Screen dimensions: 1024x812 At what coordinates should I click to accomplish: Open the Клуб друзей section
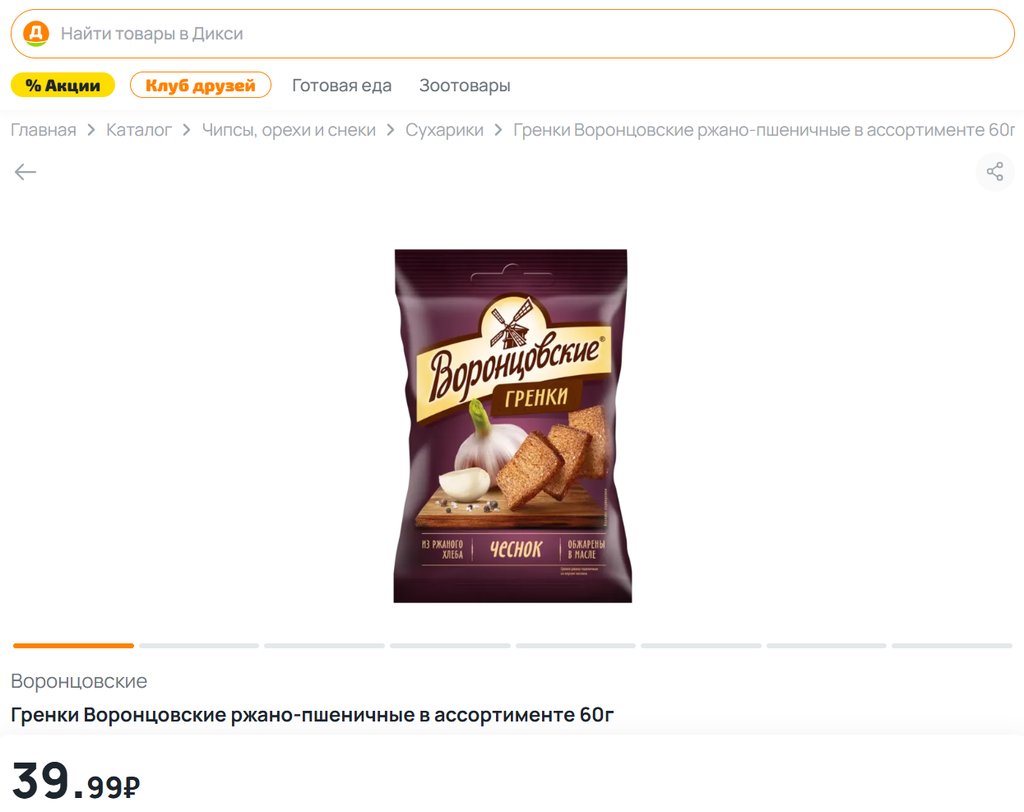click(x=200, y=85)
